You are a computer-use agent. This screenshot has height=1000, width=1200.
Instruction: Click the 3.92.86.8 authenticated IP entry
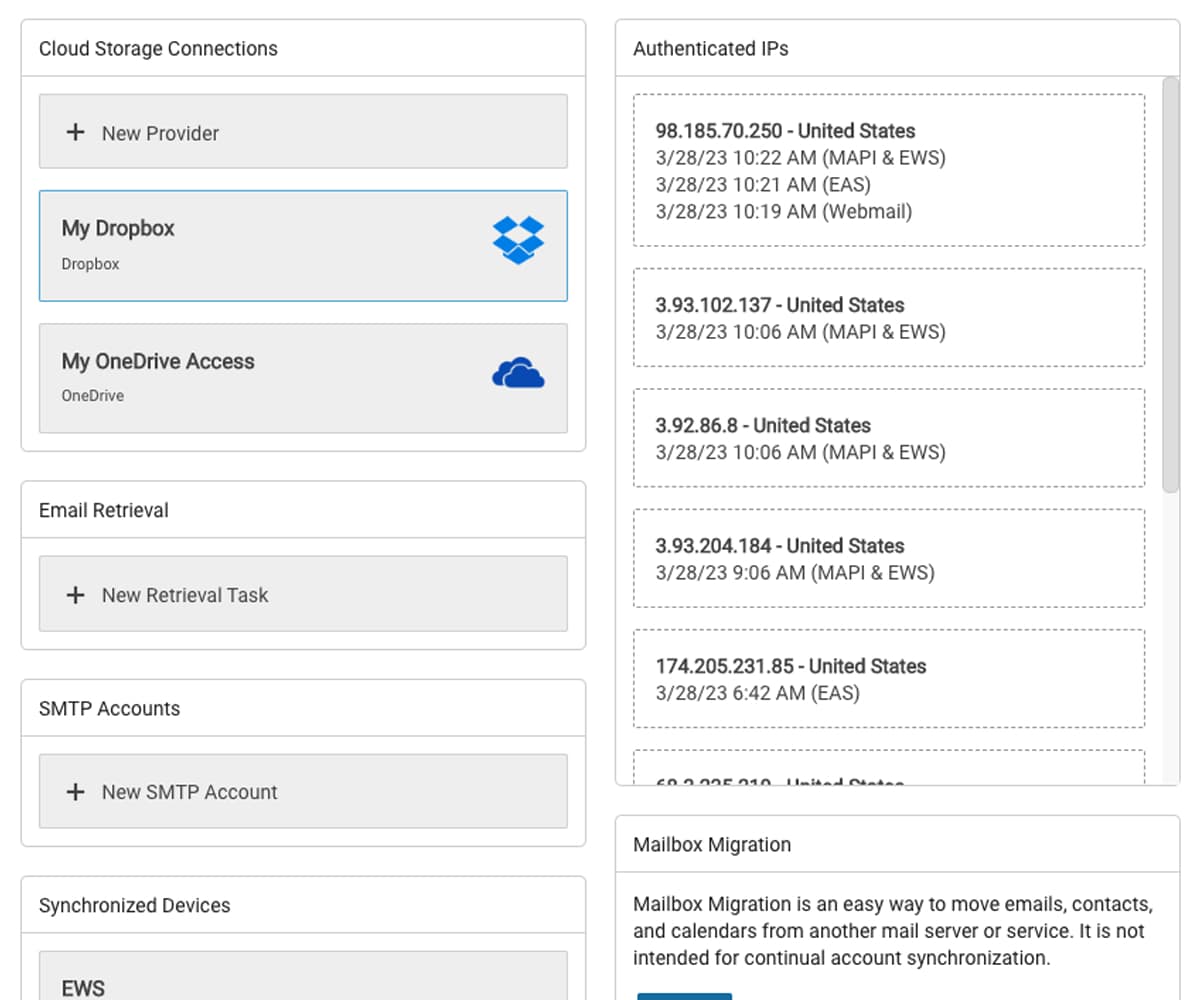click(x=888, y=438)
